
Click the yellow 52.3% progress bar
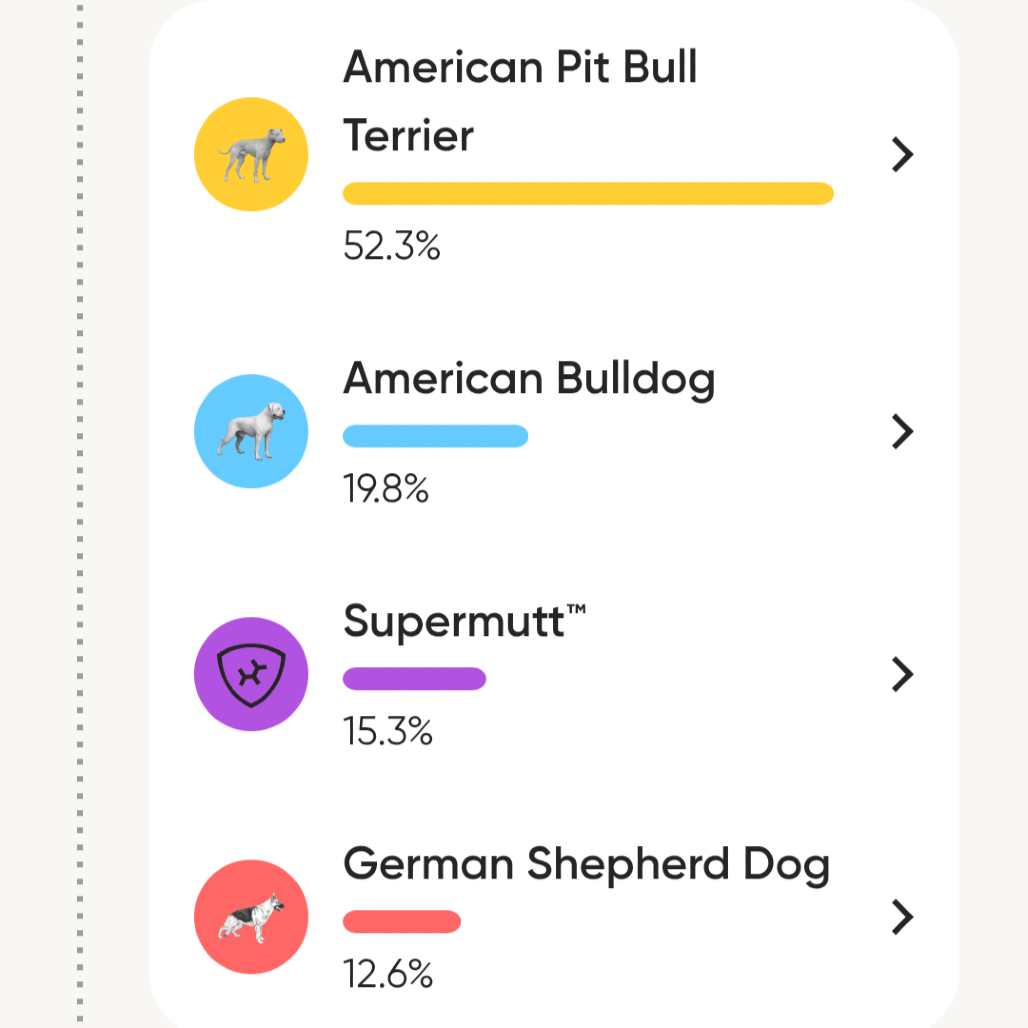(588, 193)
